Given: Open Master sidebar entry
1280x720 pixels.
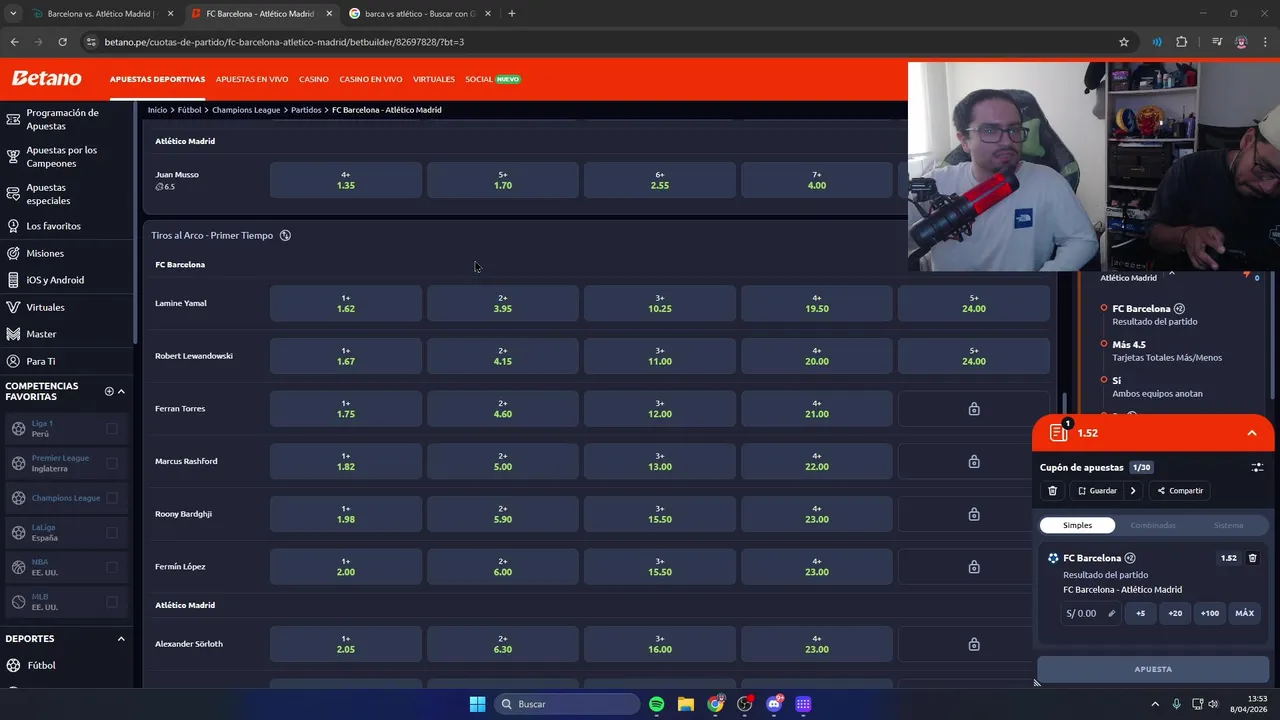Looking at the screenshot, I should [x=41, y=334].
